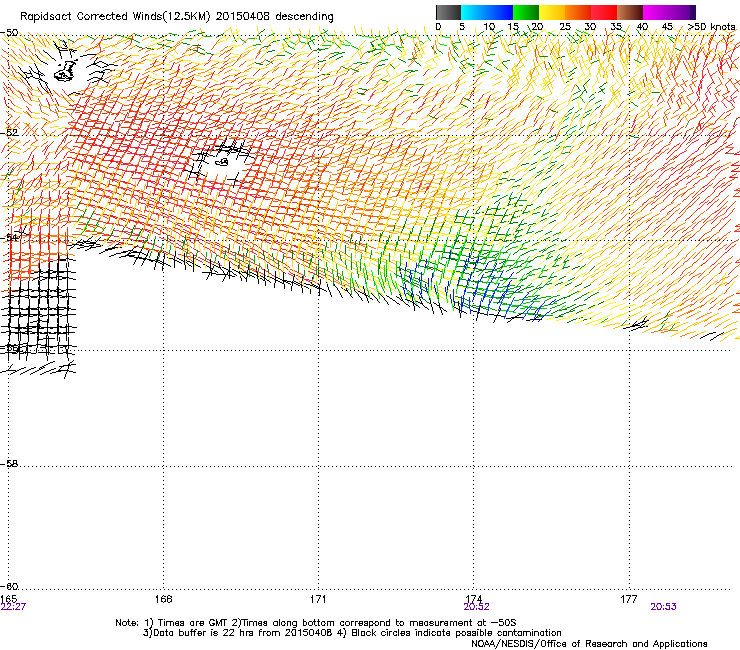
Task: Click the orange 25-30 knots legend color
Action: pyautogui.click(x=578, y=12)
